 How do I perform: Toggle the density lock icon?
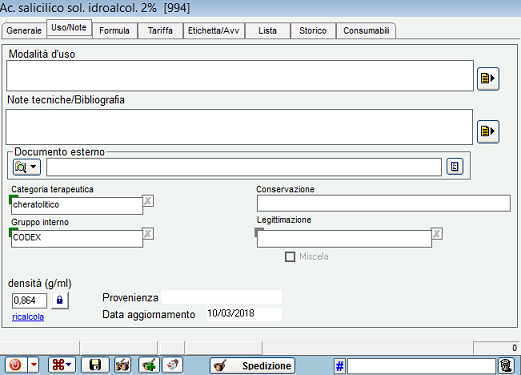[x=60, y=300]
